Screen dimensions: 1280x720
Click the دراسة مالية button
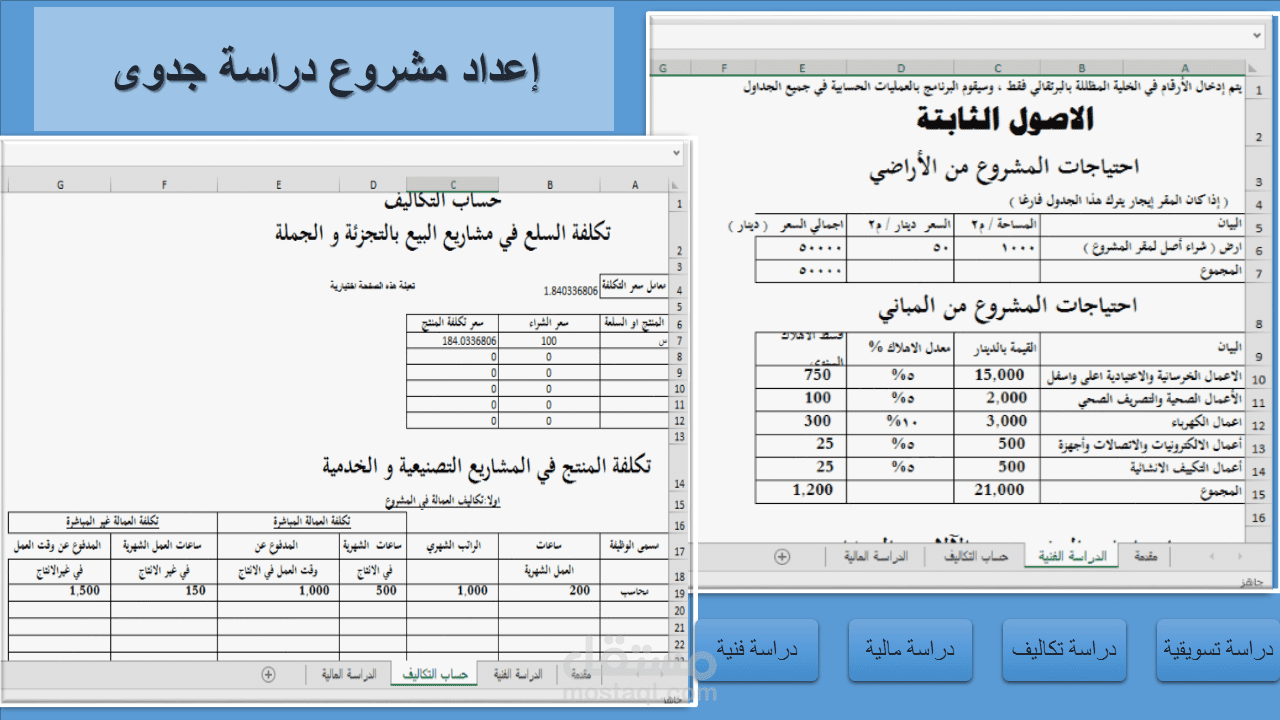click(910, 650)
